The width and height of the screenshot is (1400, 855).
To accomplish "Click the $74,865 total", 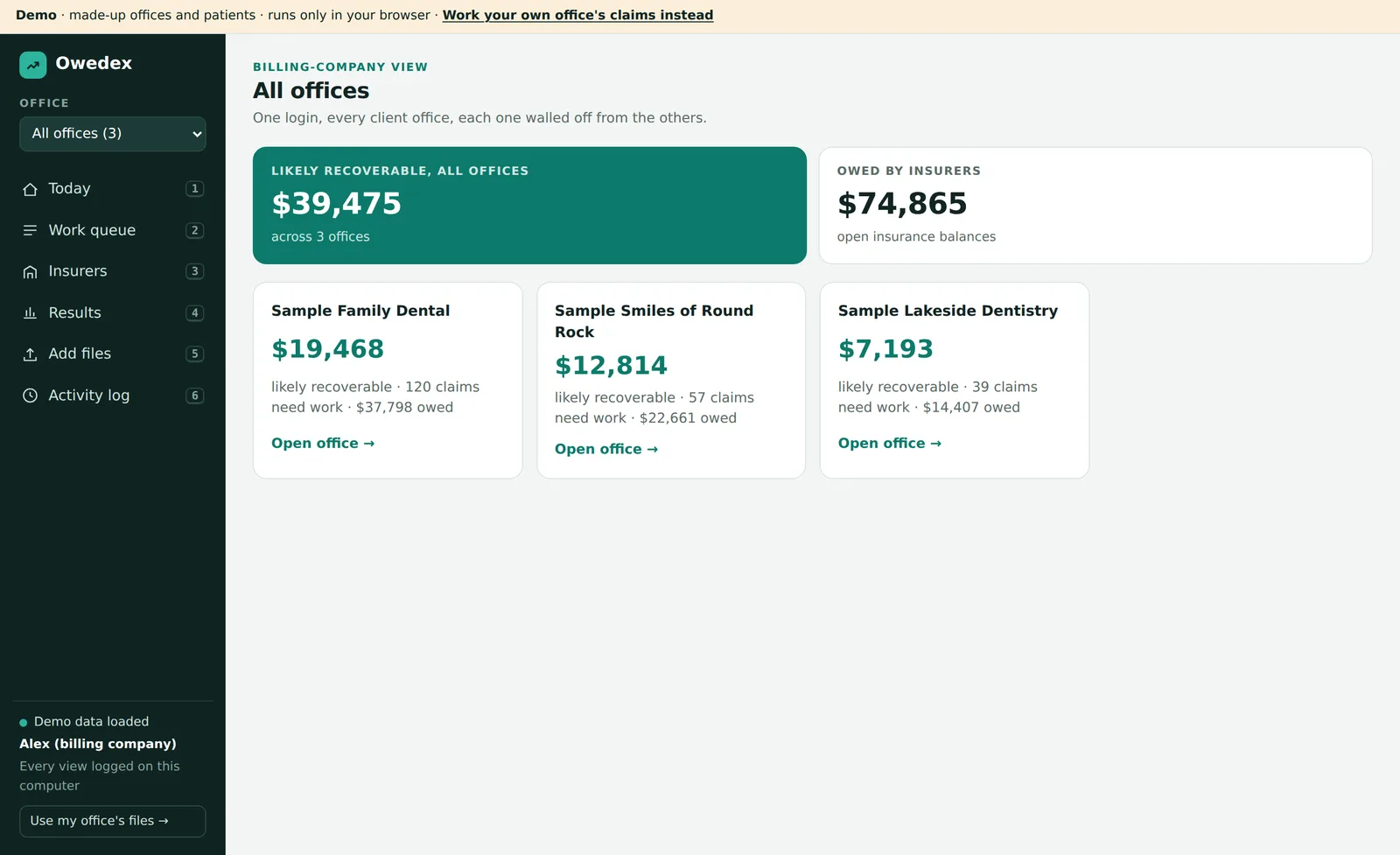I will pos(902,204).
